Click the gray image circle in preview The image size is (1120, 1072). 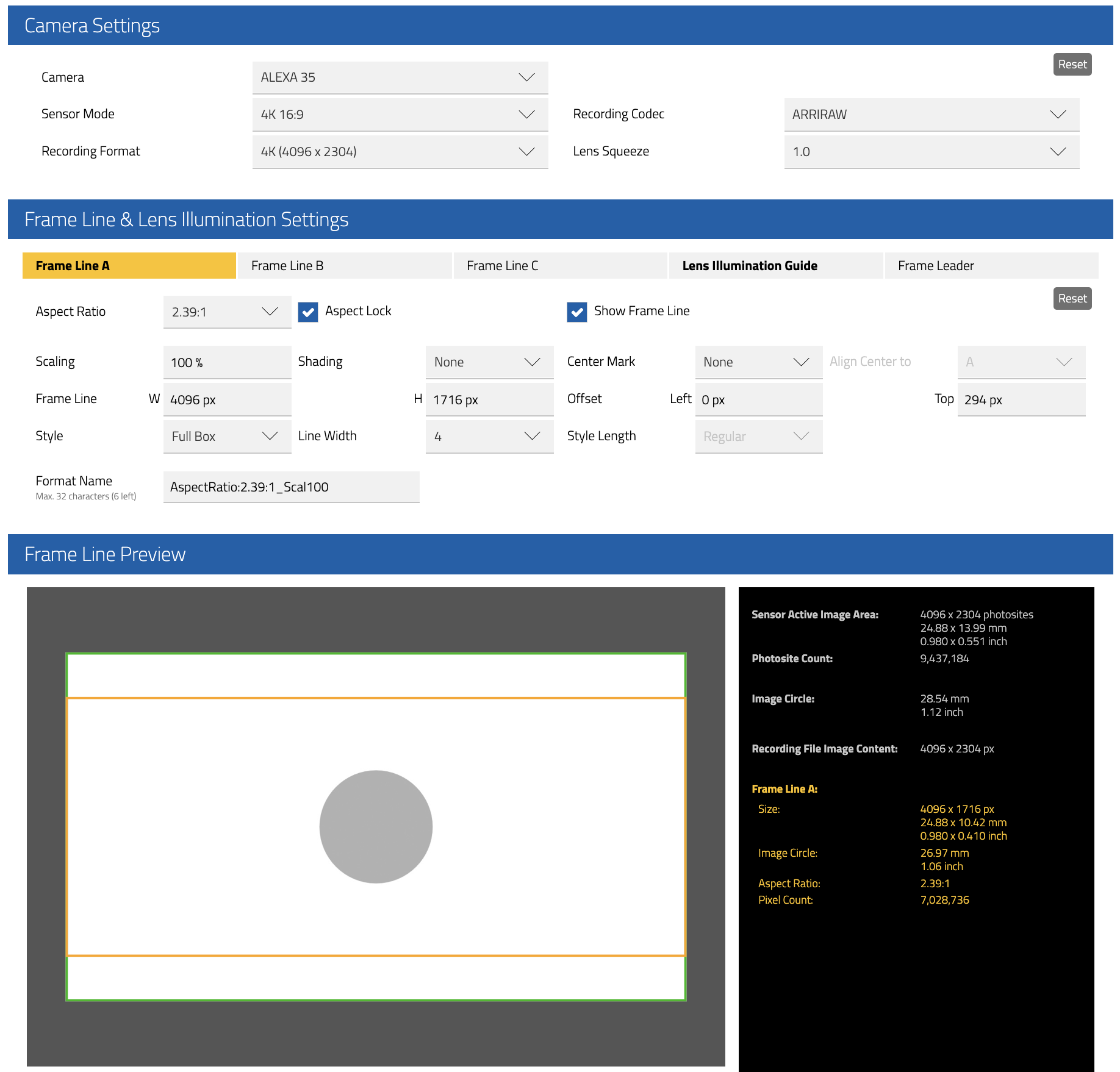(x=376, y=827)
